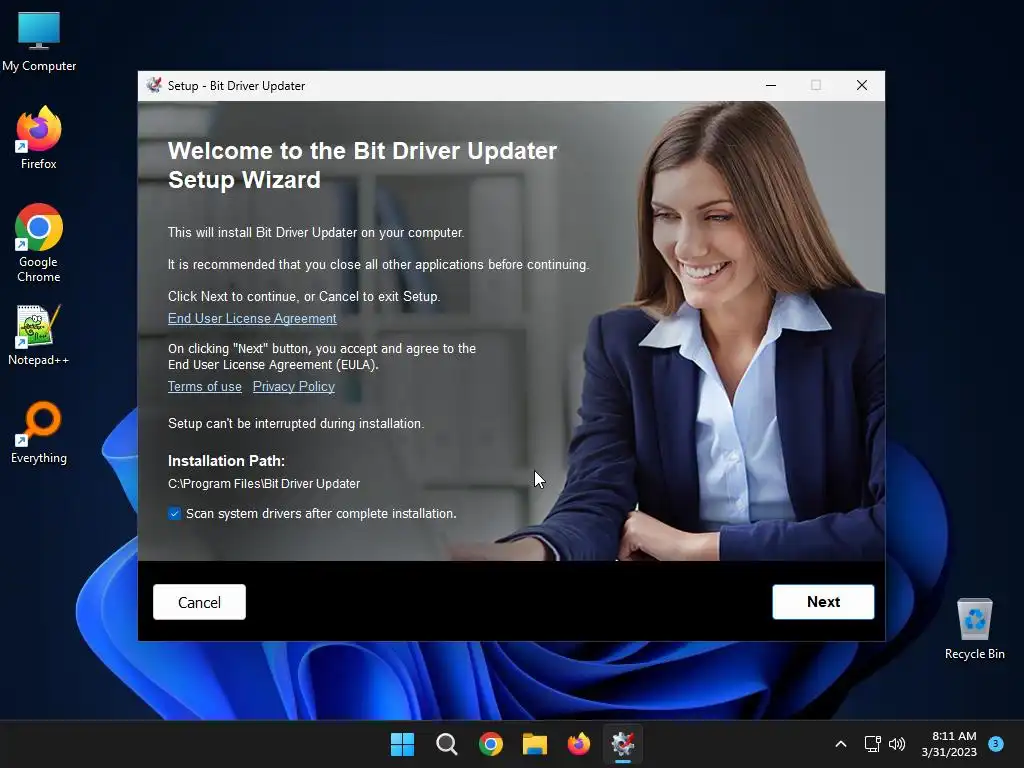Click the Bit Driver Updater setup taskbar icon
This screenshot has width=1024, height=768.
coord(623,744)
